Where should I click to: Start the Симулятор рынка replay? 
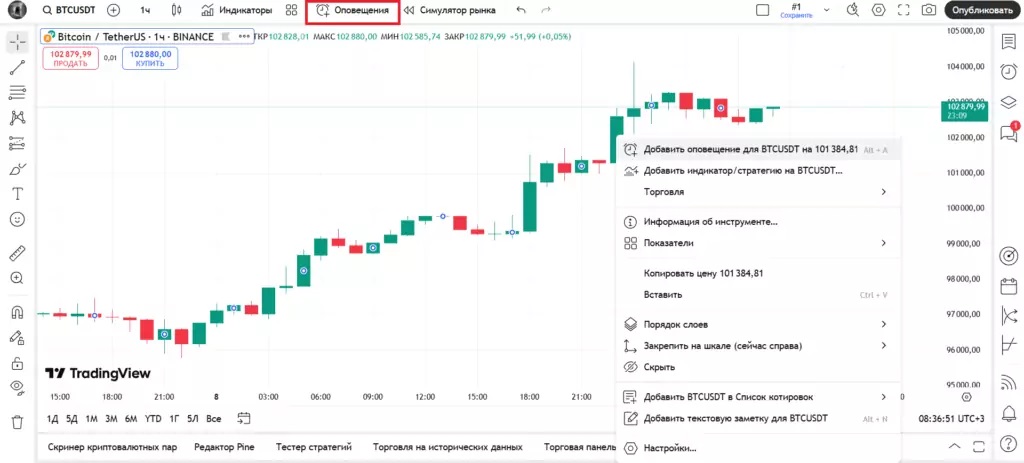coord(449,10)
